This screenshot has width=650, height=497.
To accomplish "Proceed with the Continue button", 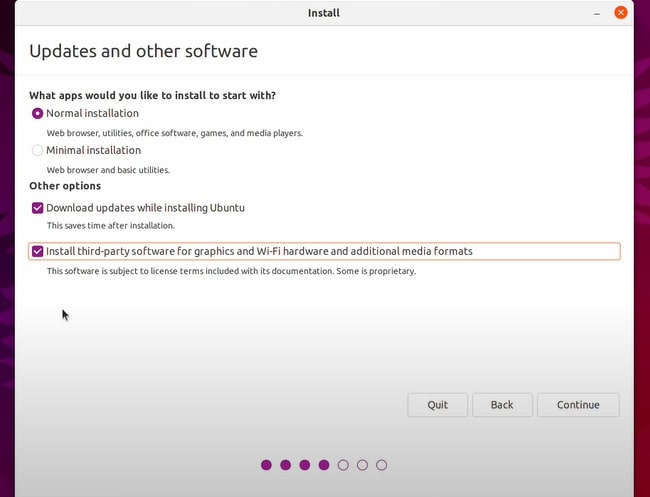I will (x=578, y=405).
